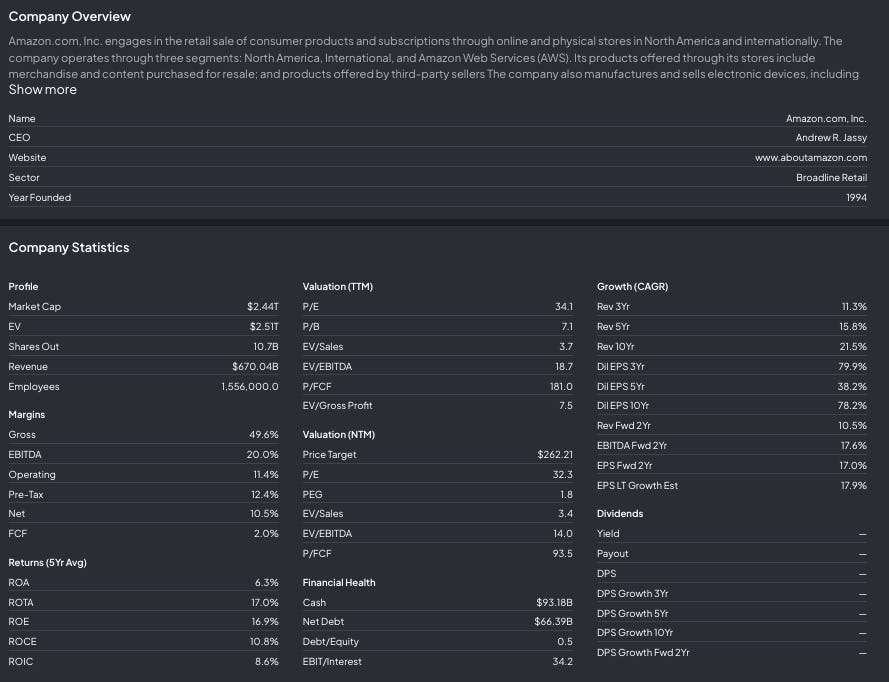Click the TTM P/FCF value 181.0
889x682 pixels.
pyautogui.click(x=561, y=387)
